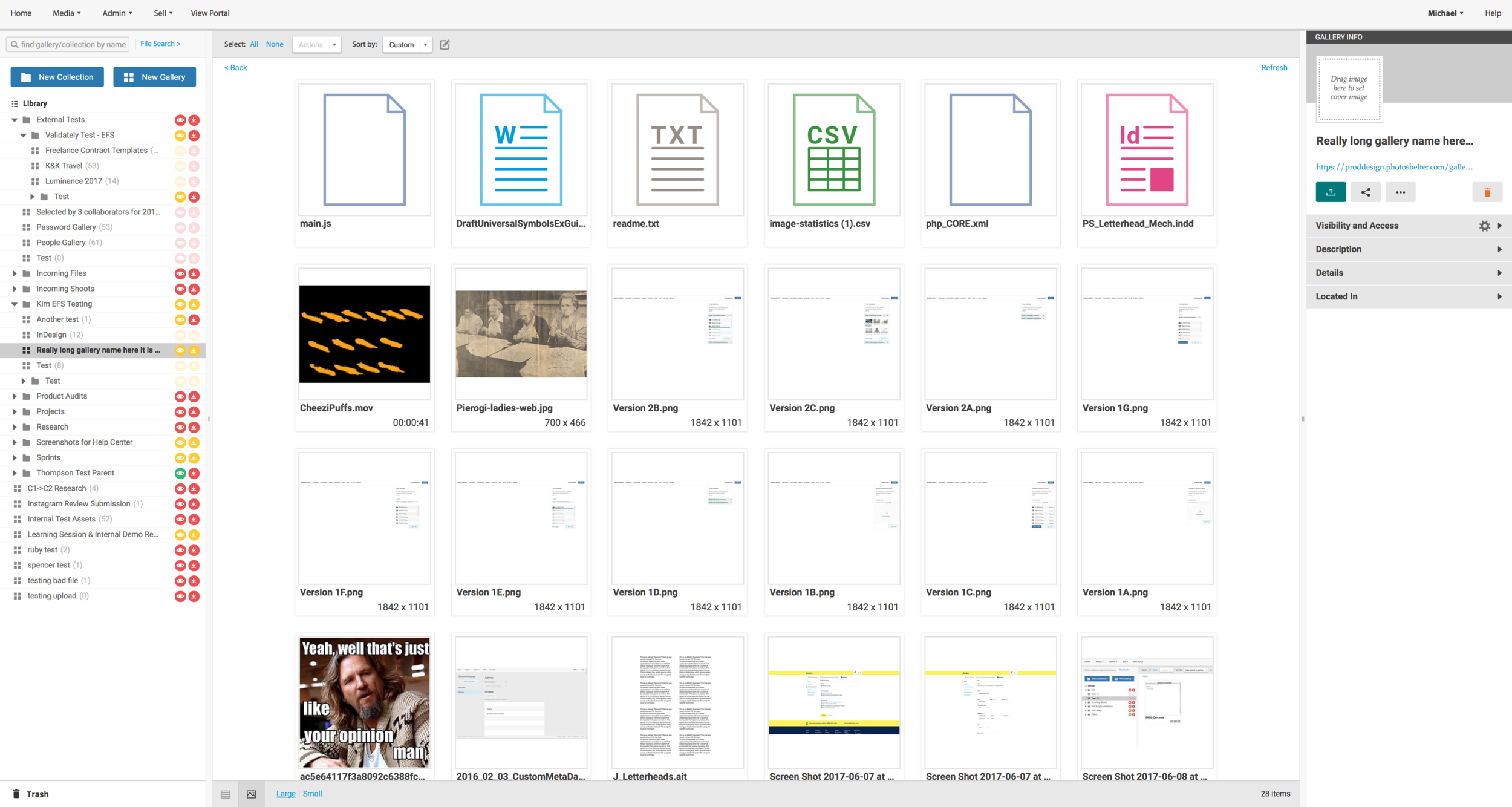Screen dimensions: 1512x807
Task: Select the Pierogi-ladies-web.jpg thumbnail
Action: pos(521,334)
